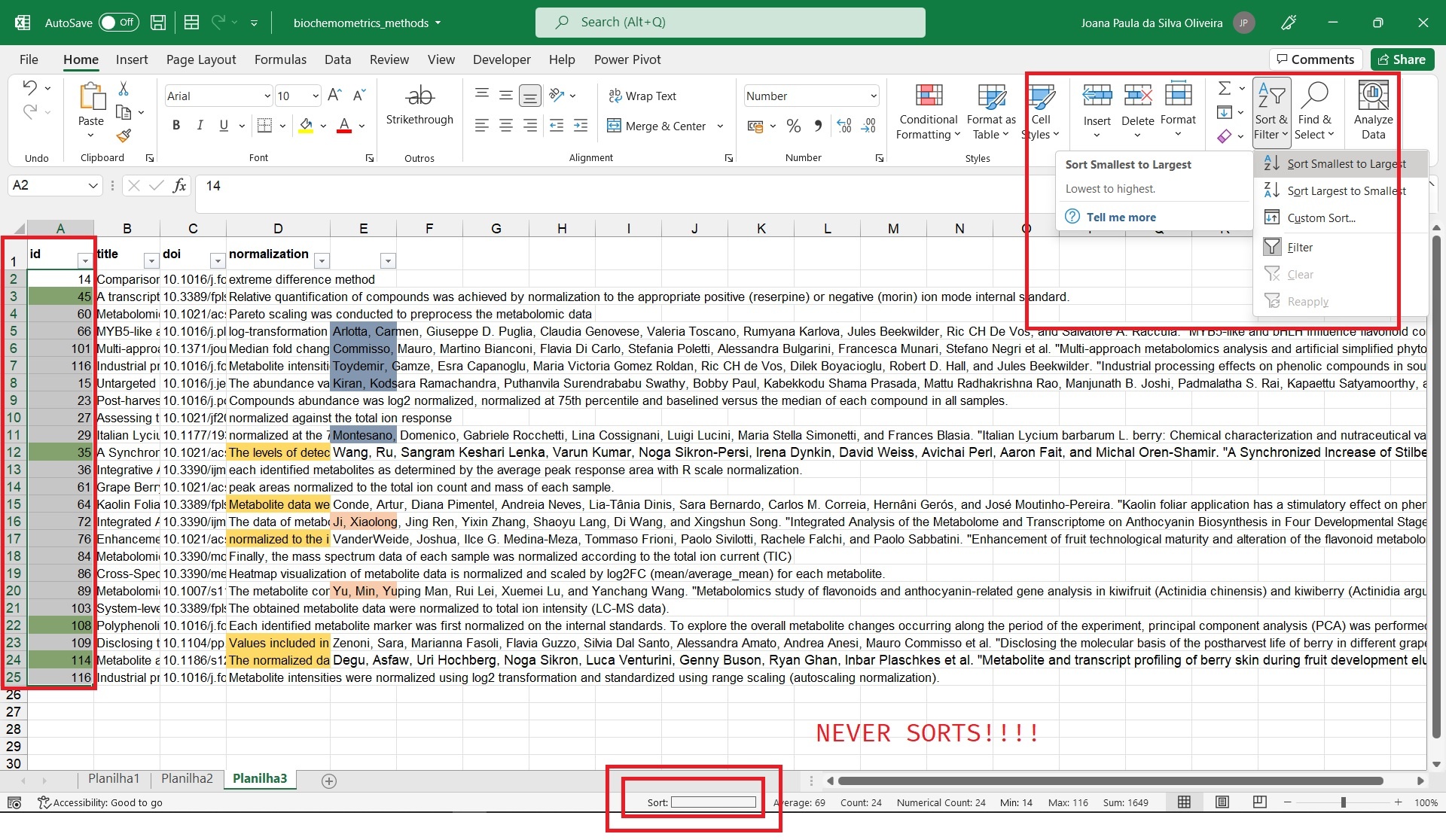Toggle the AutoSave switch

(x=119, y=23)
